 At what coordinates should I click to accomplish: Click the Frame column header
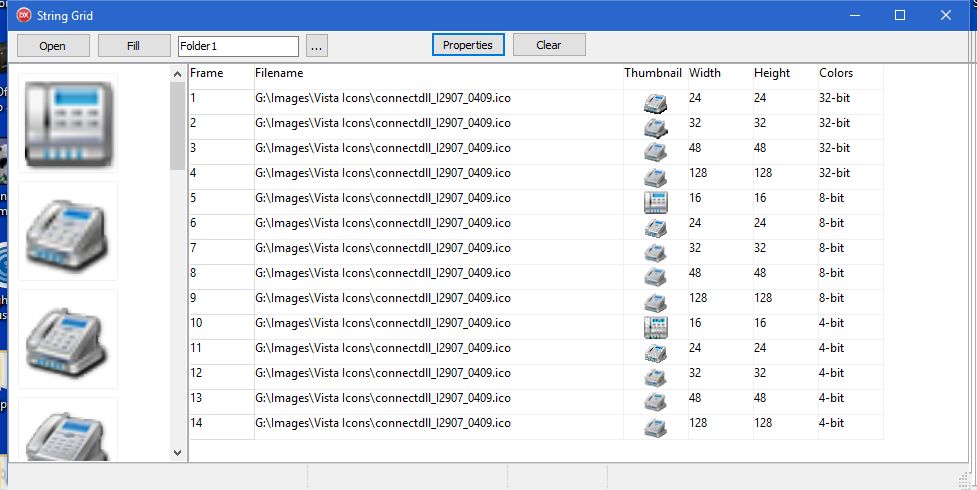[x=221, y=75]
